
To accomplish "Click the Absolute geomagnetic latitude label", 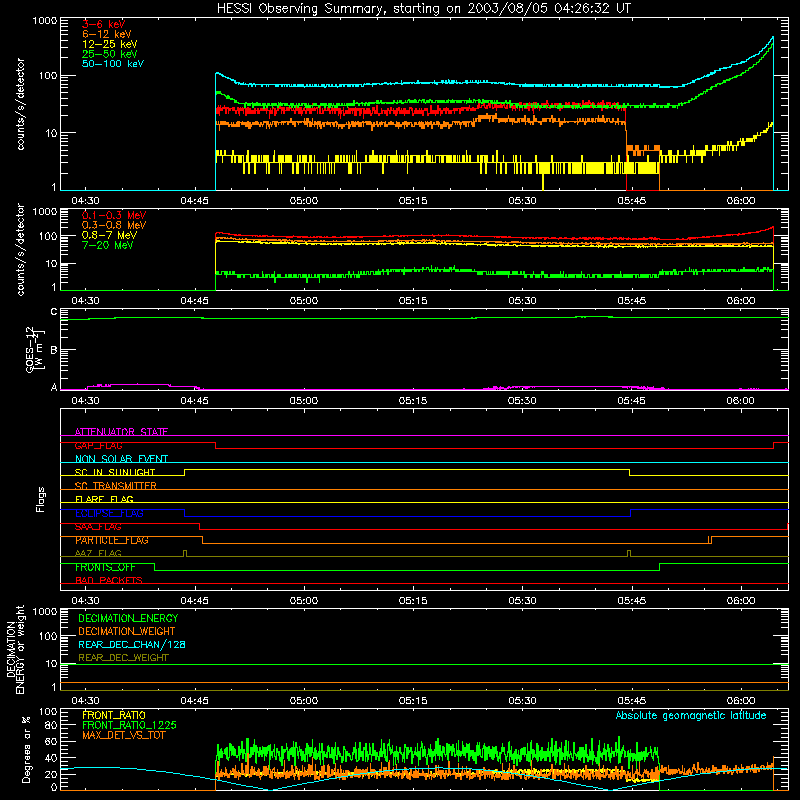I will coord(691,715).
